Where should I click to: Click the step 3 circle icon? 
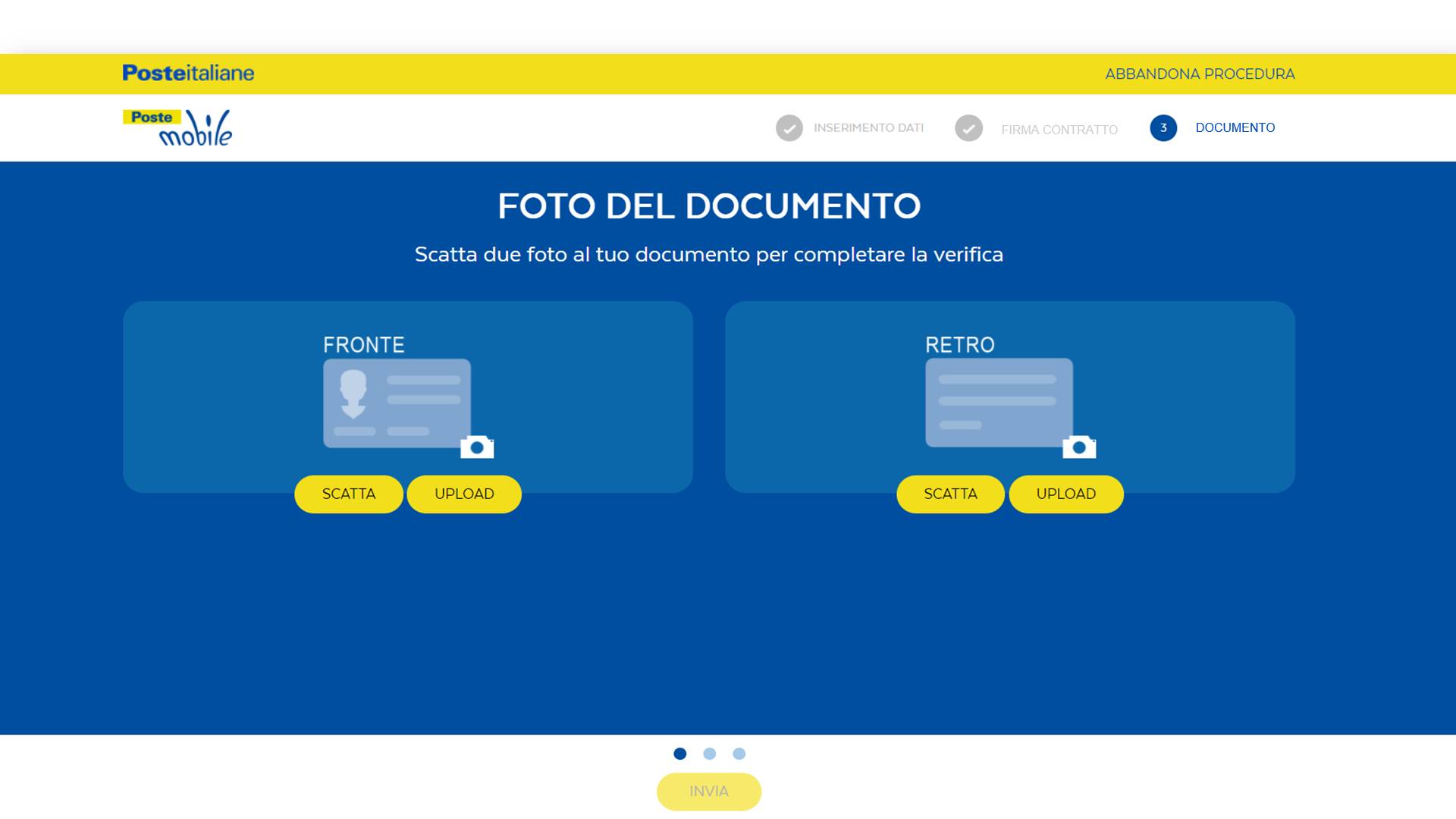point(1163,128)
